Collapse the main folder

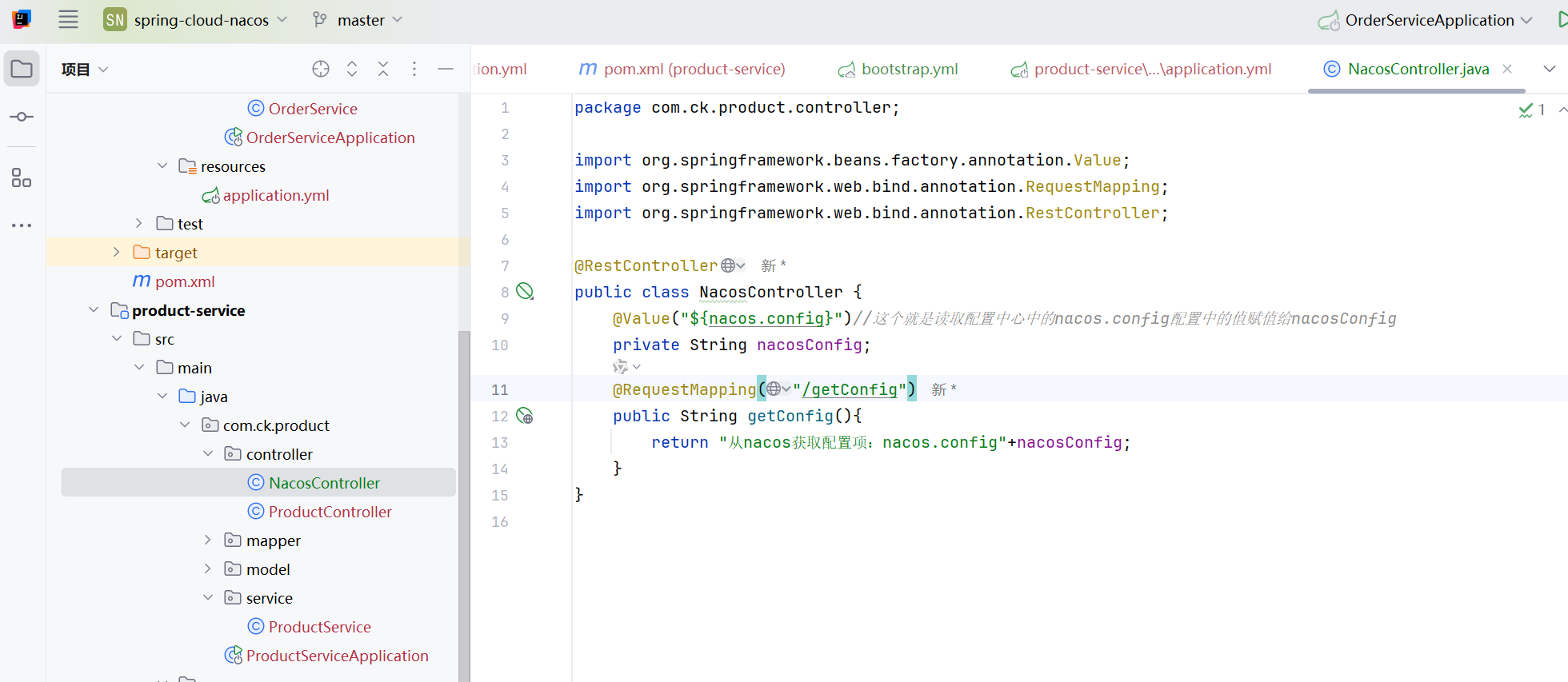(x=139, y=367)
